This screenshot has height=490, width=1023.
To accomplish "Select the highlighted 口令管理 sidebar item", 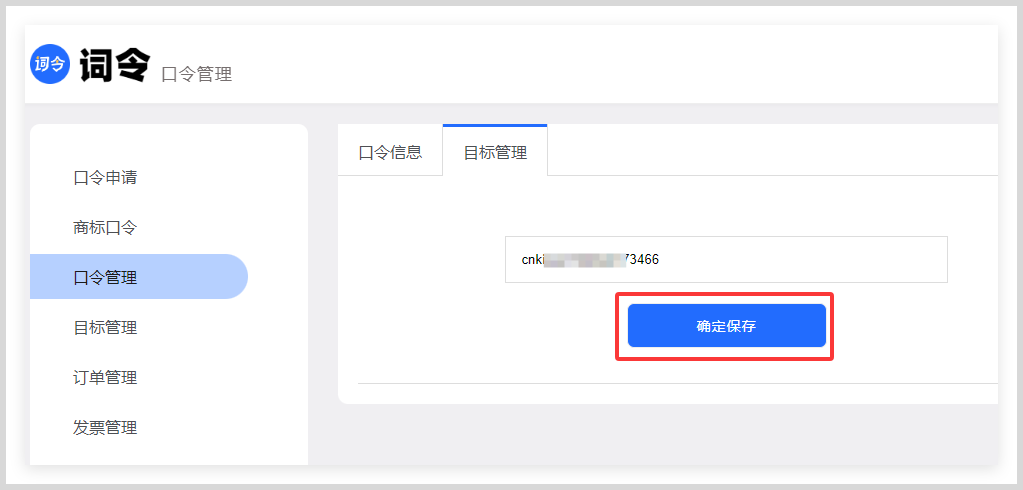I will coord(139,277).
